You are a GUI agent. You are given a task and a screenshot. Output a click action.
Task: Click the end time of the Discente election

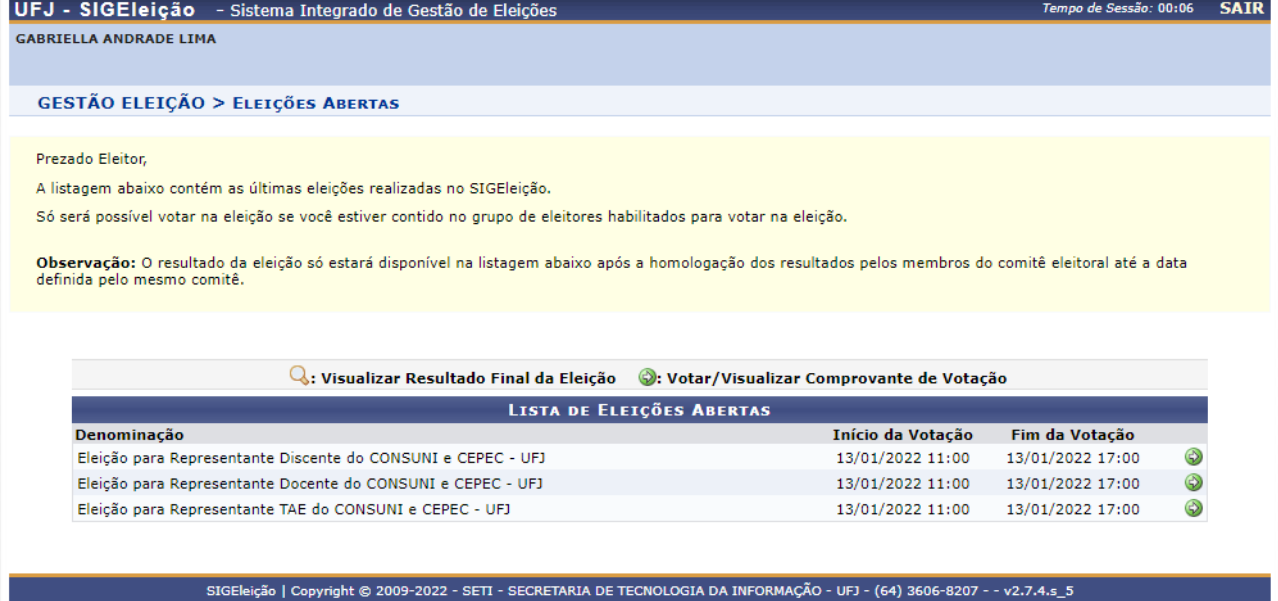tap(1073, 458)
